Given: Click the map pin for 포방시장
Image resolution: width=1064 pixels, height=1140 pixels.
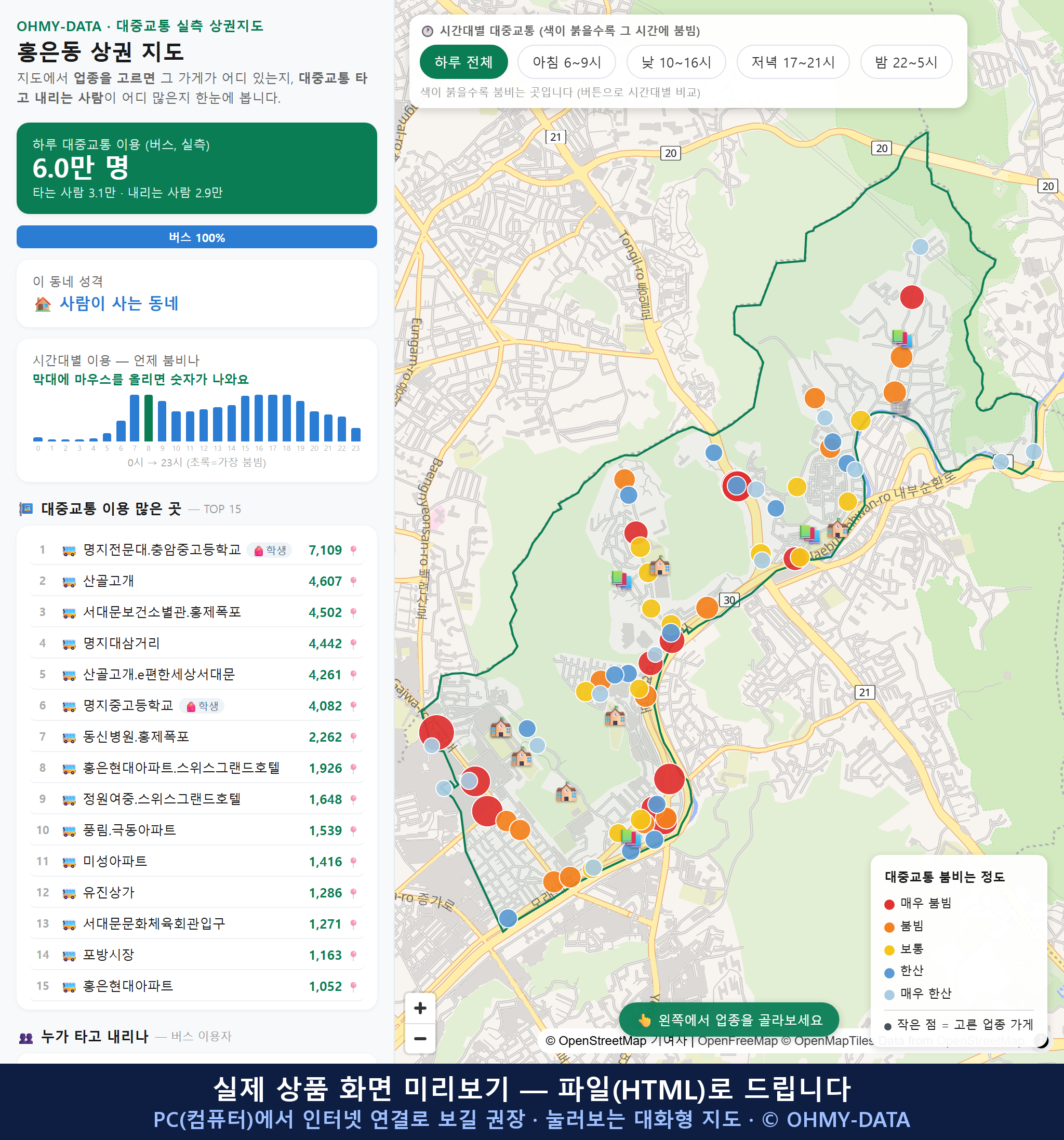Looking at the screenshot, I should [x=353, y=955].
